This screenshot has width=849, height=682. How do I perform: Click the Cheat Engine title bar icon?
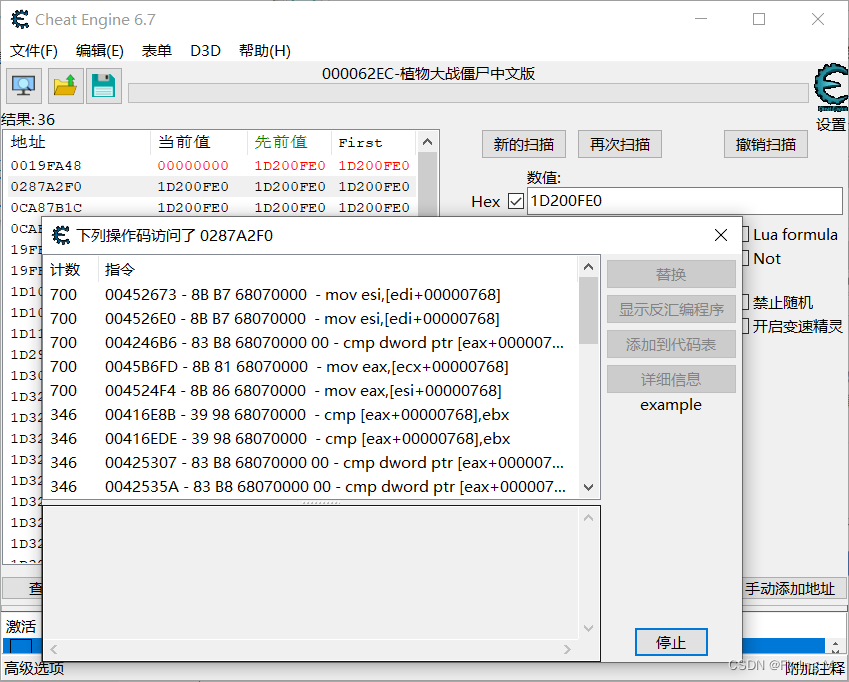tap(19, 20)
